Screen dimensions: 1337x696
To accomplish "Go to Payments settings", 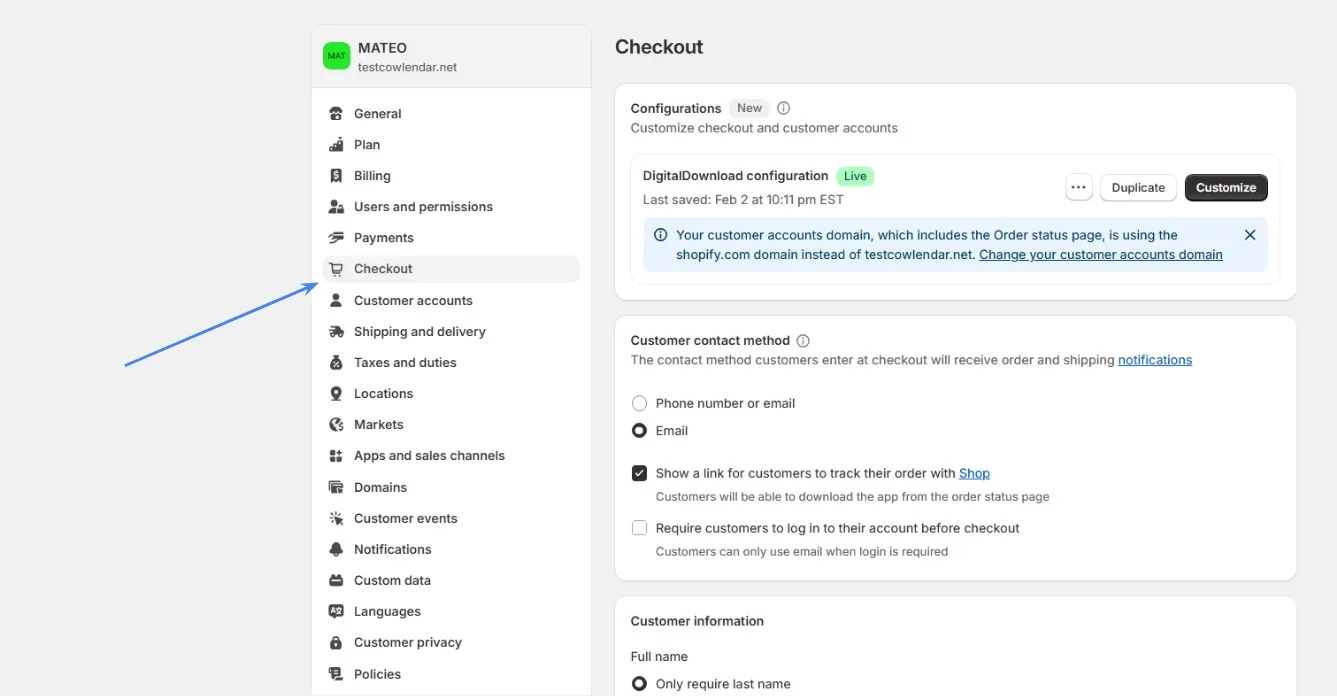I will click(451, 238).
